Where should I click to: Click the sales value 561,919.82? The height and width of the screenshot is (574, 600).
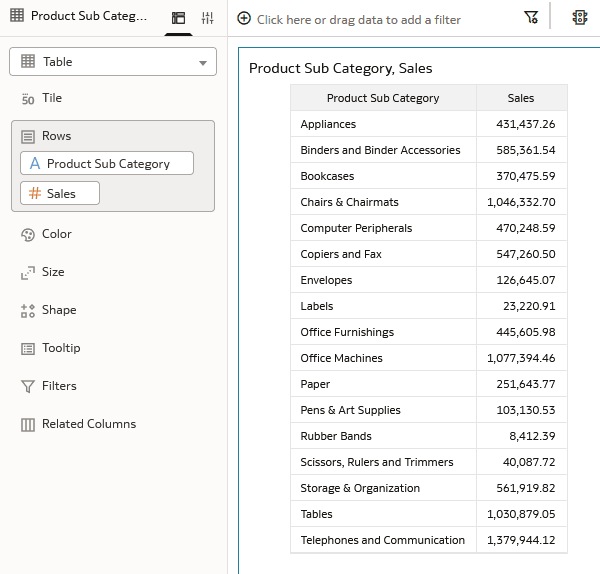pyautogui.click(x=526, y=488)
